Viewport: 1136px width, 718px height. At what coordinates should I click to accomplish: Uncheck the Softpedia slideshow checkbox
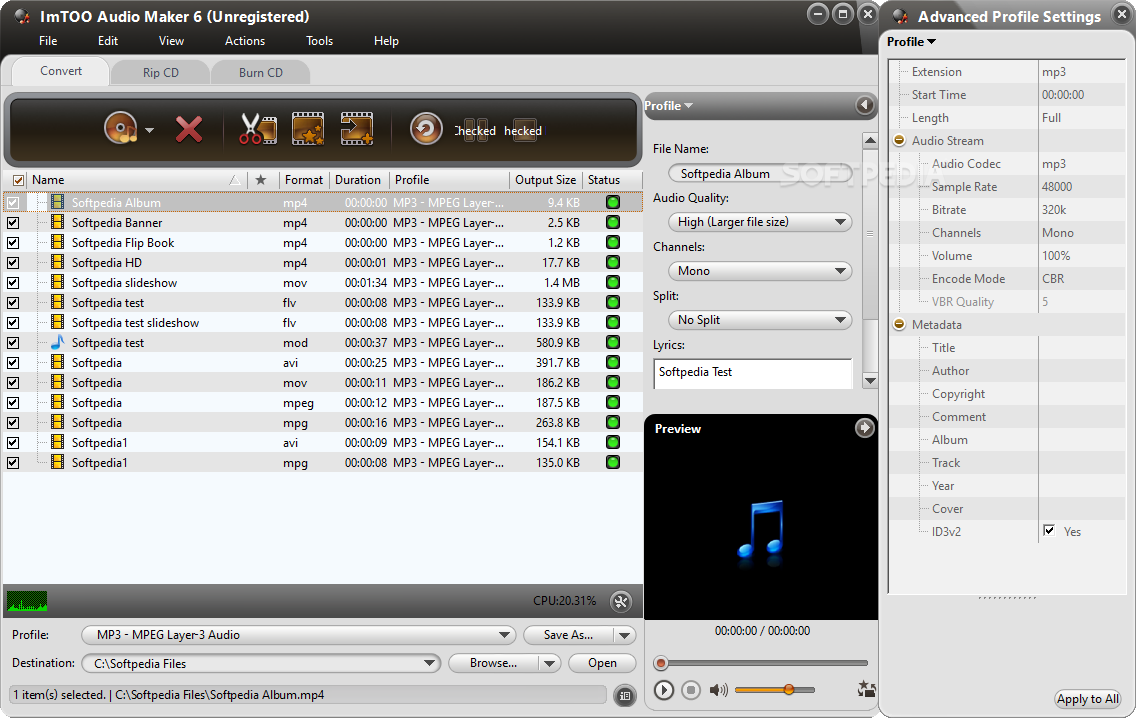pyautogui.click(x=13, y=283)
